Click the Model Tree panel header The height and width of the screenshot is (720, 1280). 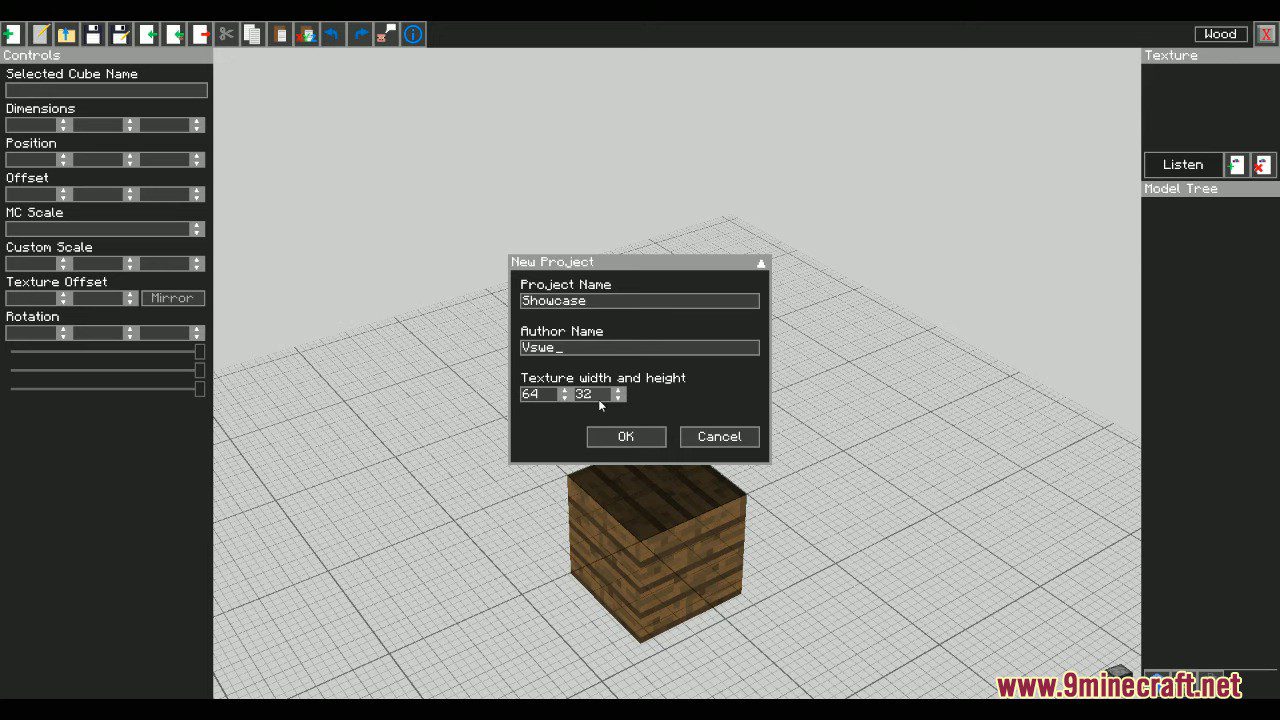(x=1210, y=189)
